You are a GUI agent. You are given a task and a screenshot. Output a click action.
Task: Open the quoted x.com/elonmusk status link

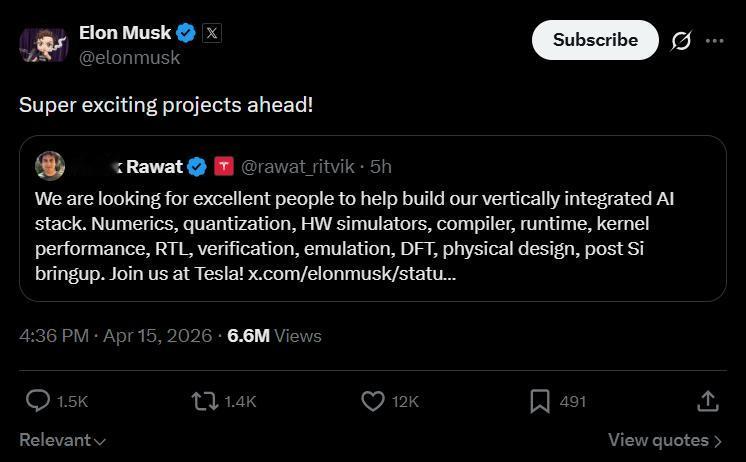point(352,273)
